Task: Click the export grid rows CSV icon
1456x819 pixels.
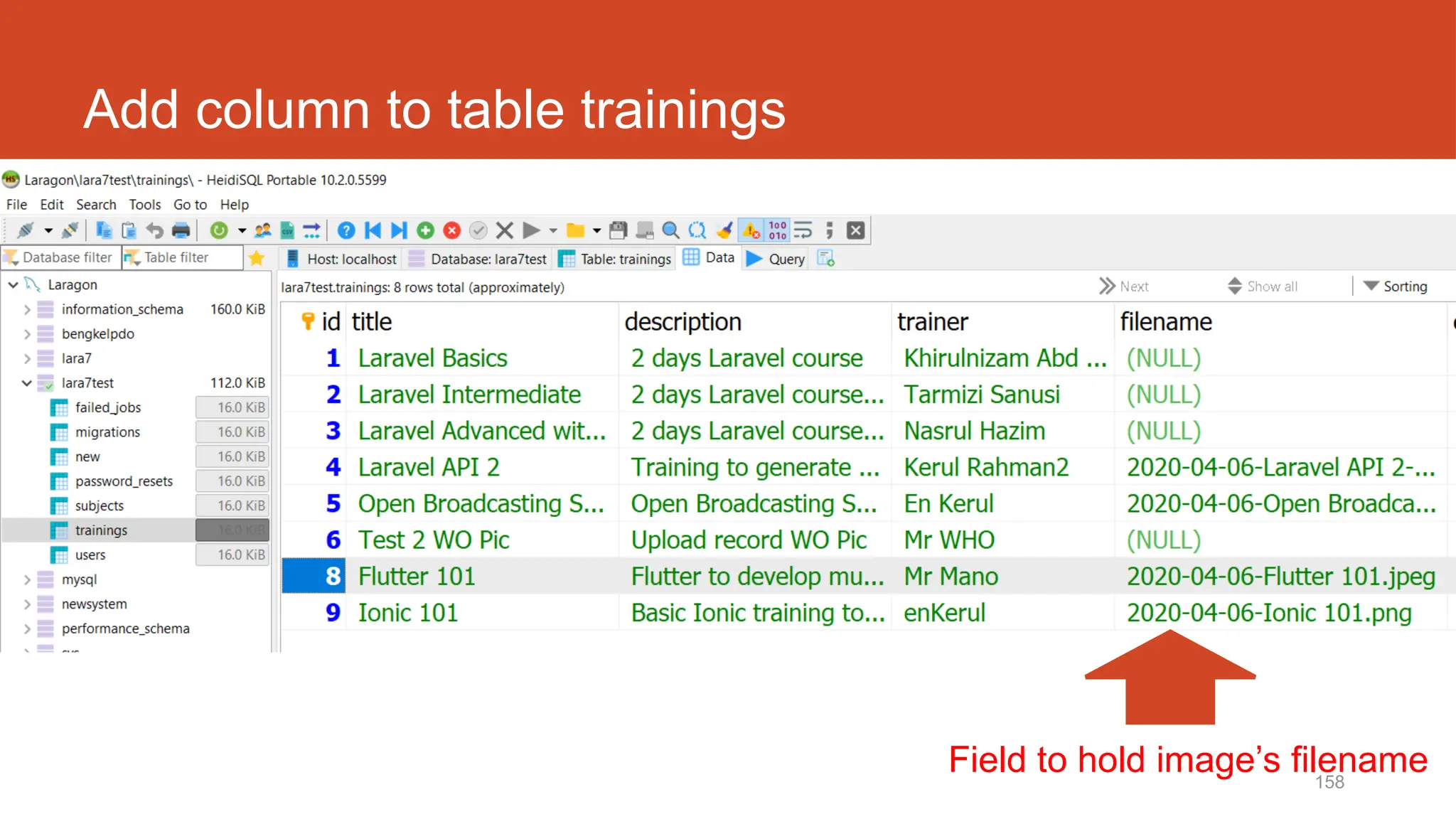Action: tap(287, 230)
